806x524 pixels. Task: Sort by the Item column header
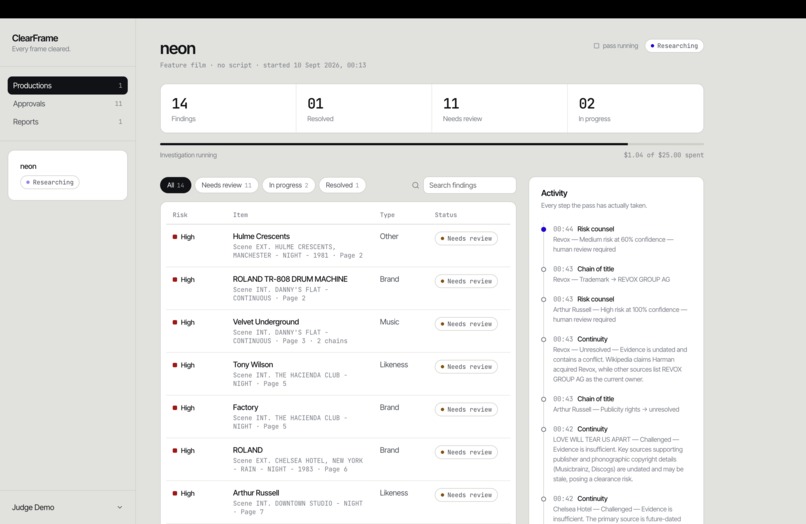pyautogui.click(x=240, y=215)
